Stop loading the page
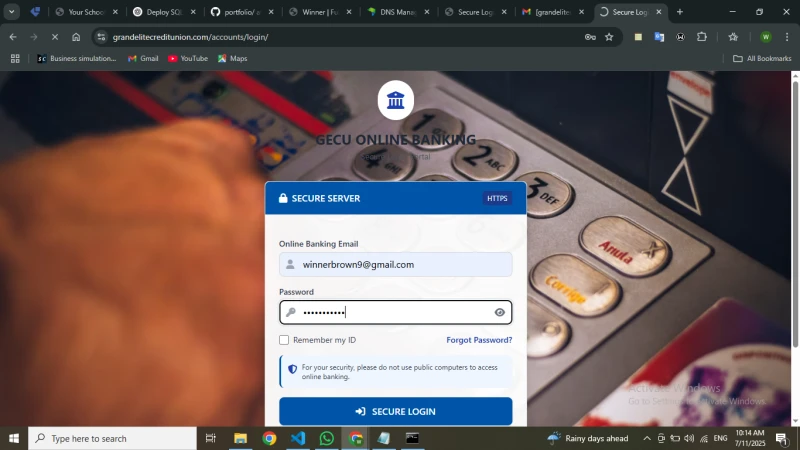 (55, 37)
